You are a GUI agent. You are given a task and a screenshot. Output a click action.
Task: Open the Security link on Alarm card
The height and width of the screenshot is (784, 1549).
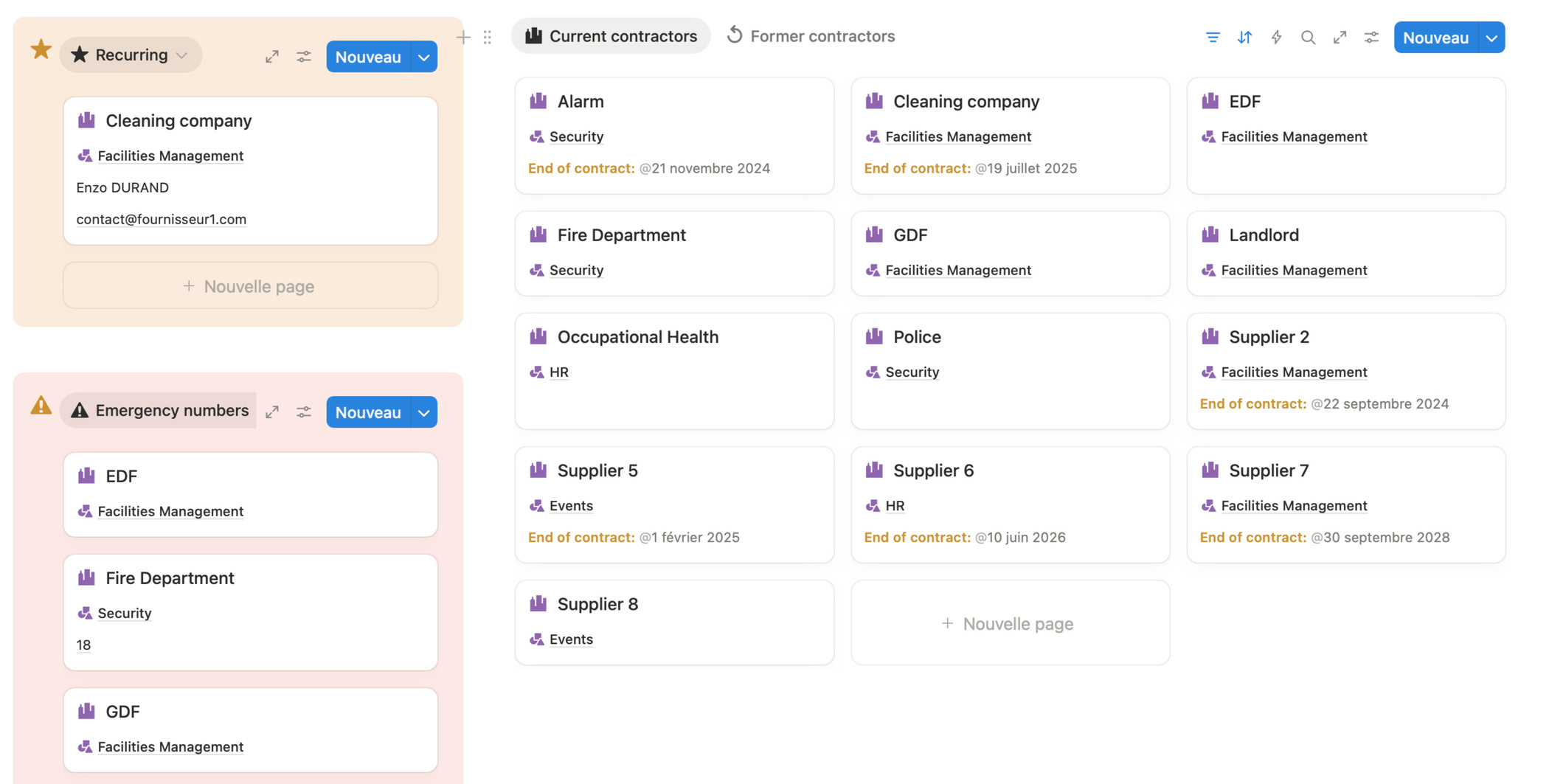pyautogui.click(x=576, y=136)
